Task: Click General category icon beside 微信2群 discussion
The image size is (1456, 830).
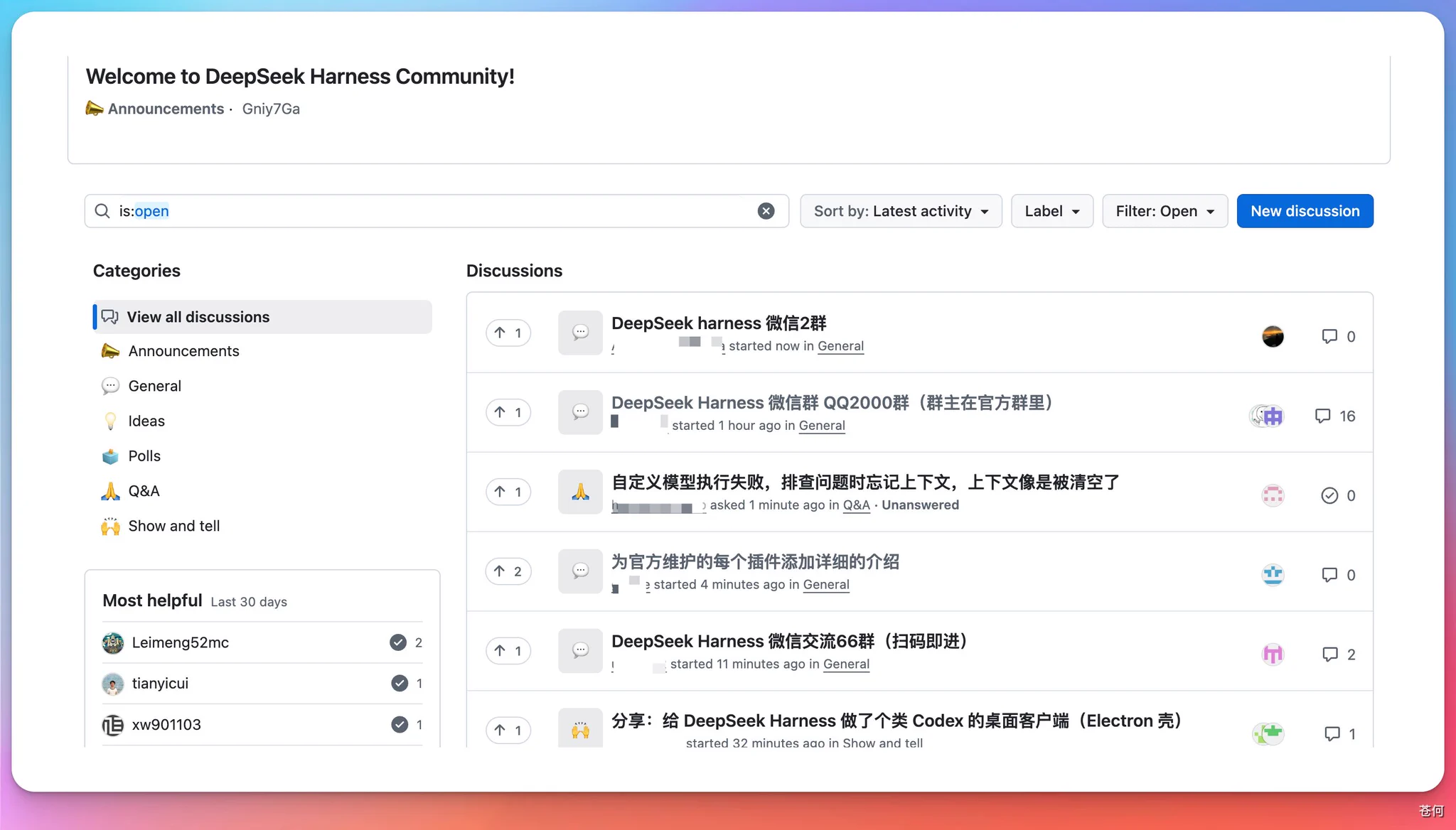Action: (580, 333)
